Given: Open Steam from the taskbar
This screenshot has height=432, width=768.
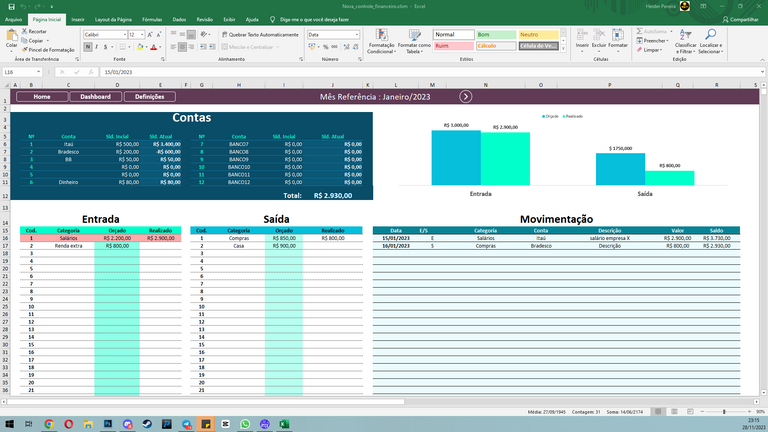Looking at the screenshot, I should (x=147, y=424).
